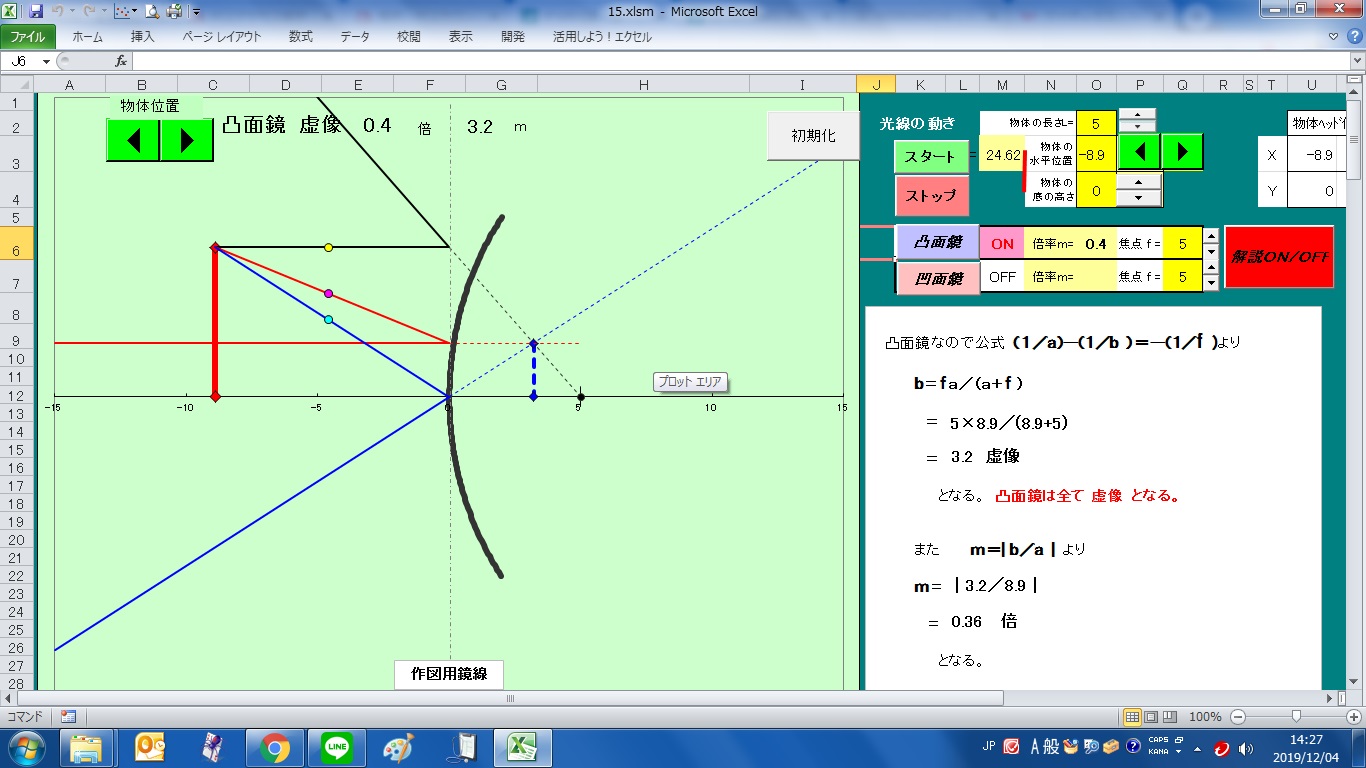Open the 表示 ribbon tab
Screen dimensions: 1366x768
click(460, 36)
